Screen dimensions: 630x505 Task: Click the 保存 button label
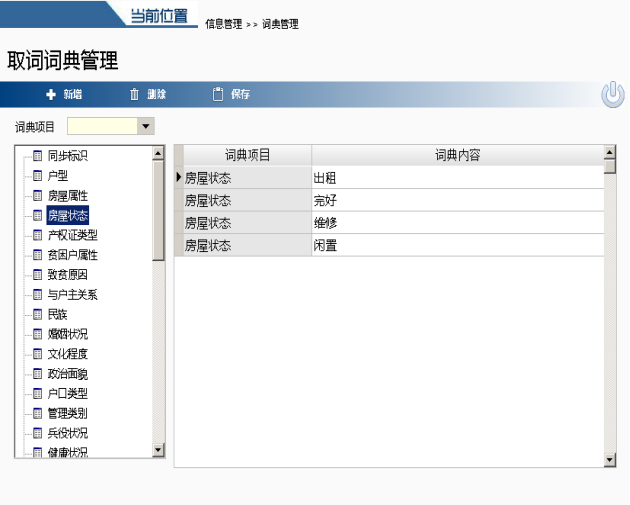240,94
